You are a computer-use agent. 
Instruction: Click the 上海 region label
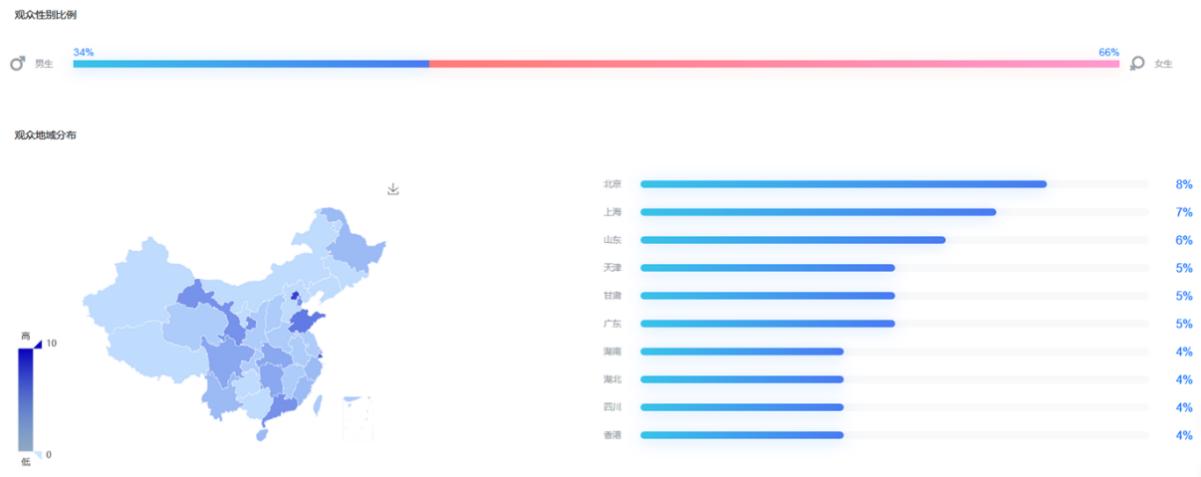612,212
